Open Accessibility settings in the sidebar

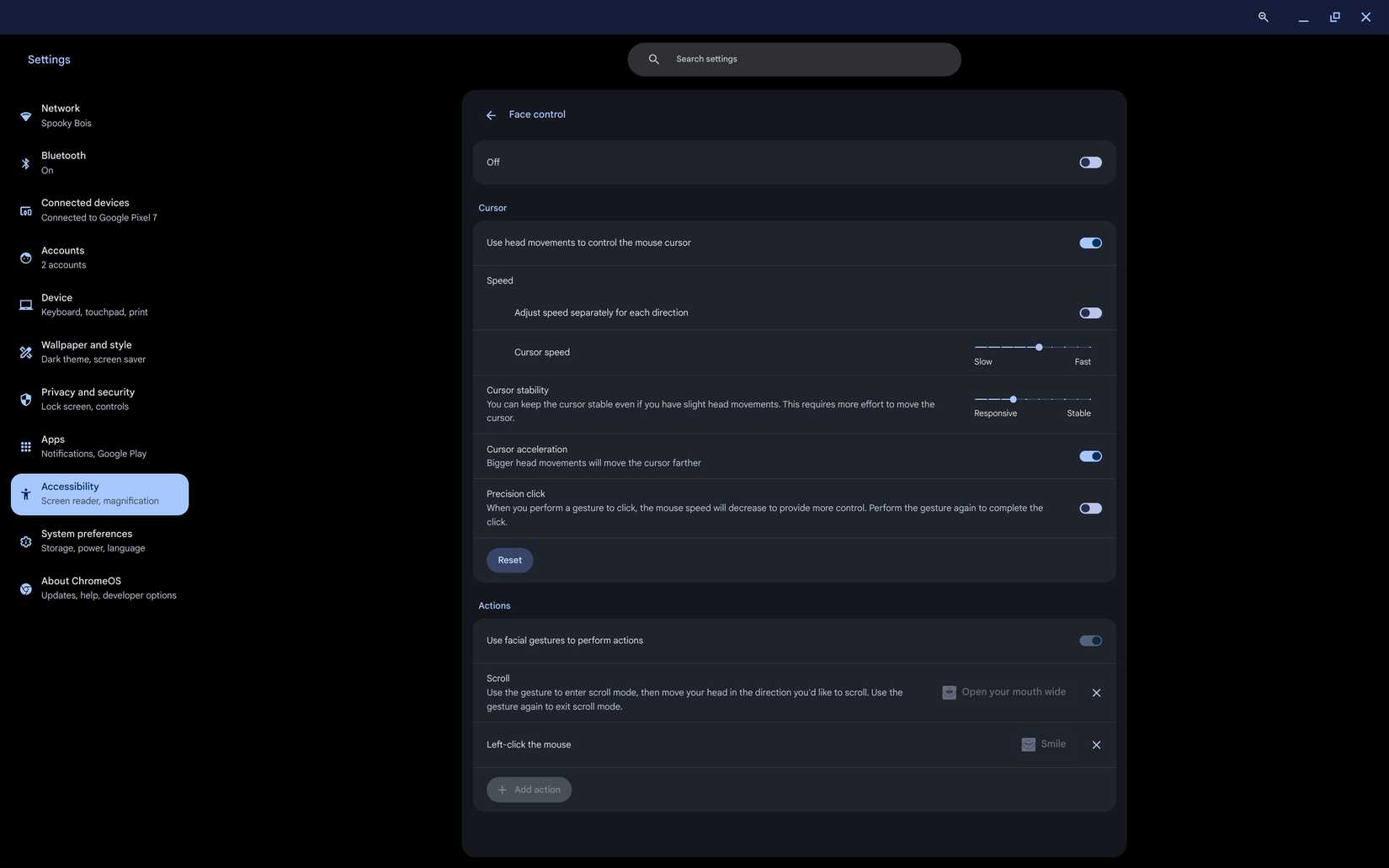pyautogui.click(x=98, y=493)
